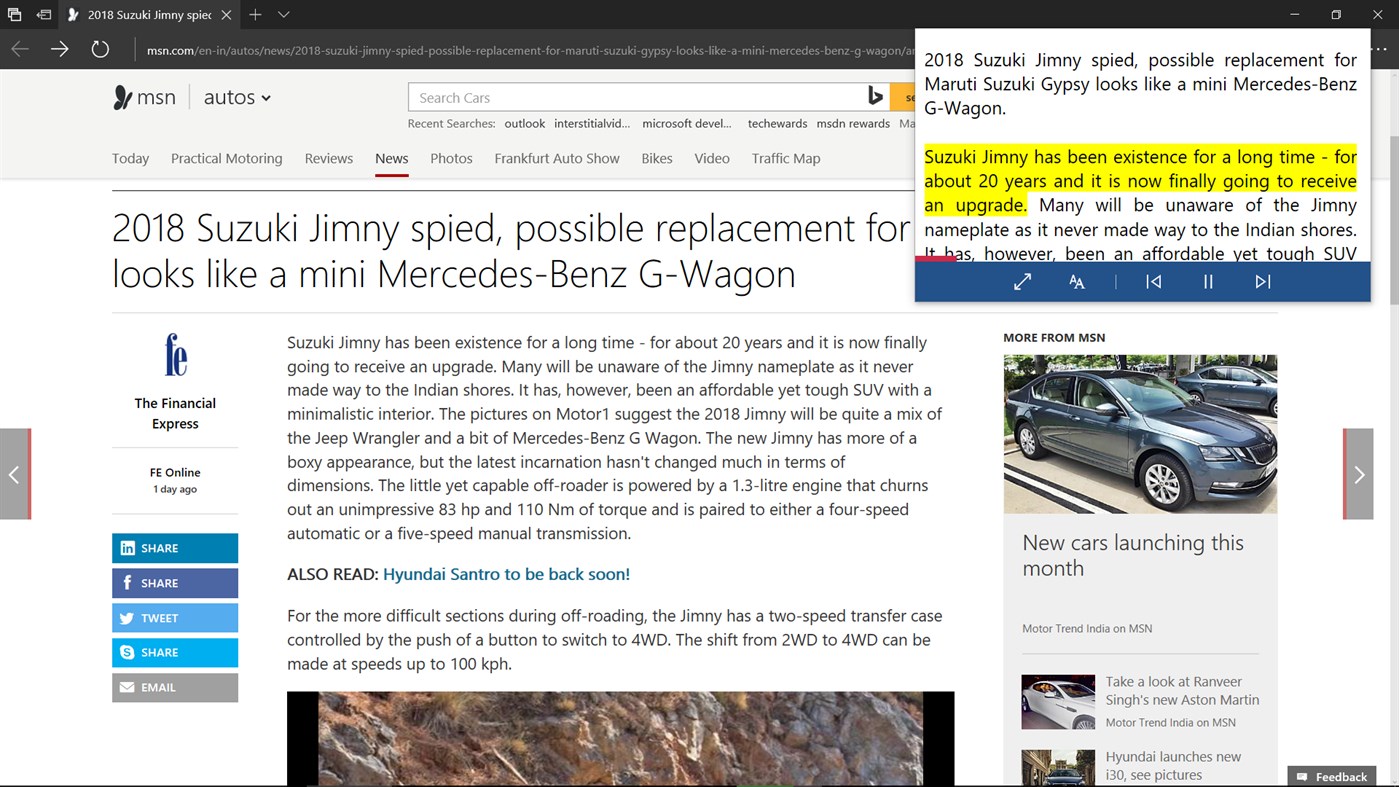The width and height of the screenshot is (1399, 787).
Task: Select the recent search 'microsoft devel...'
Action: point(687,124)
